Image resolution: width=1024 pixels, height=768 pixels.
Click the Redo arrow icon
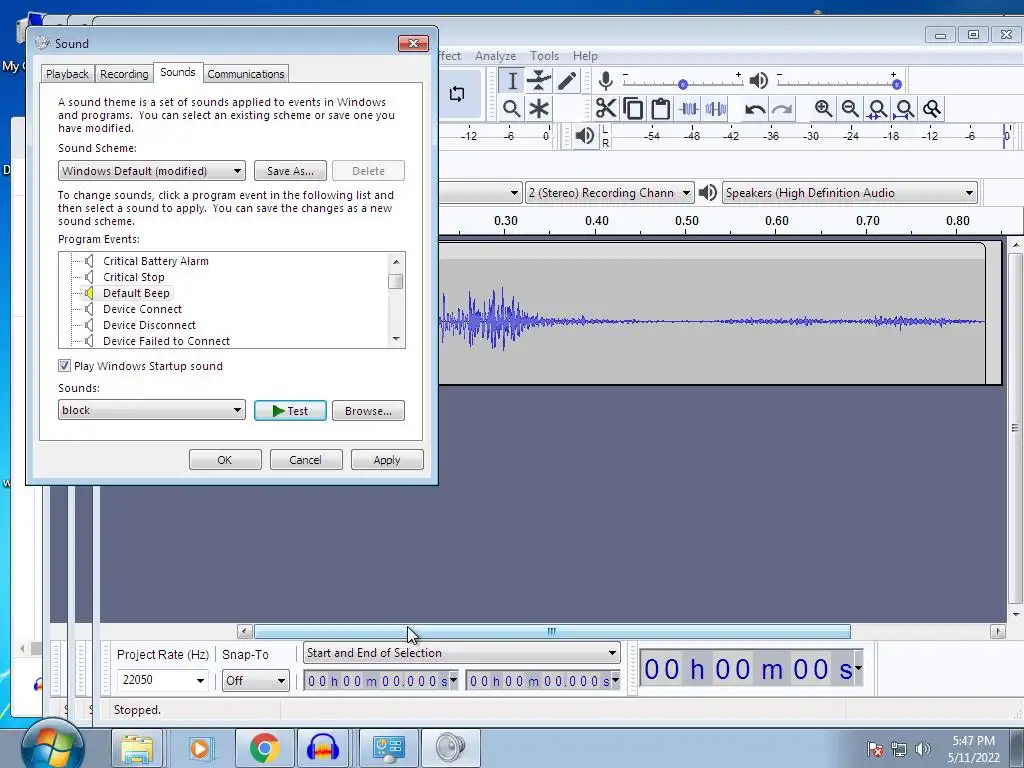(x=782, y=108)
